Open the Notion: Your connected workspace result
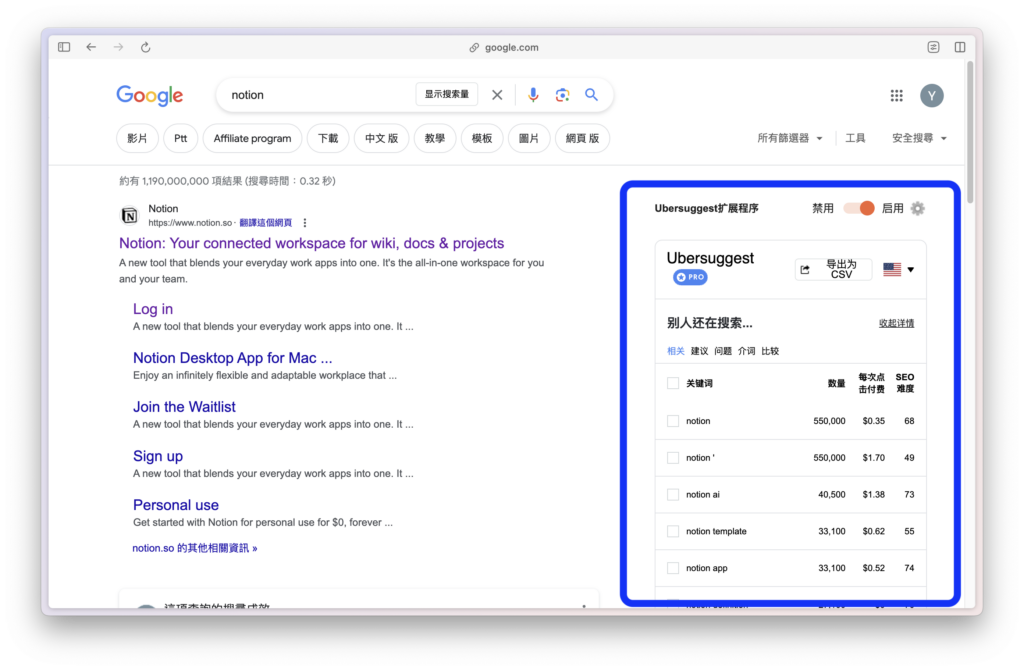 312,243
